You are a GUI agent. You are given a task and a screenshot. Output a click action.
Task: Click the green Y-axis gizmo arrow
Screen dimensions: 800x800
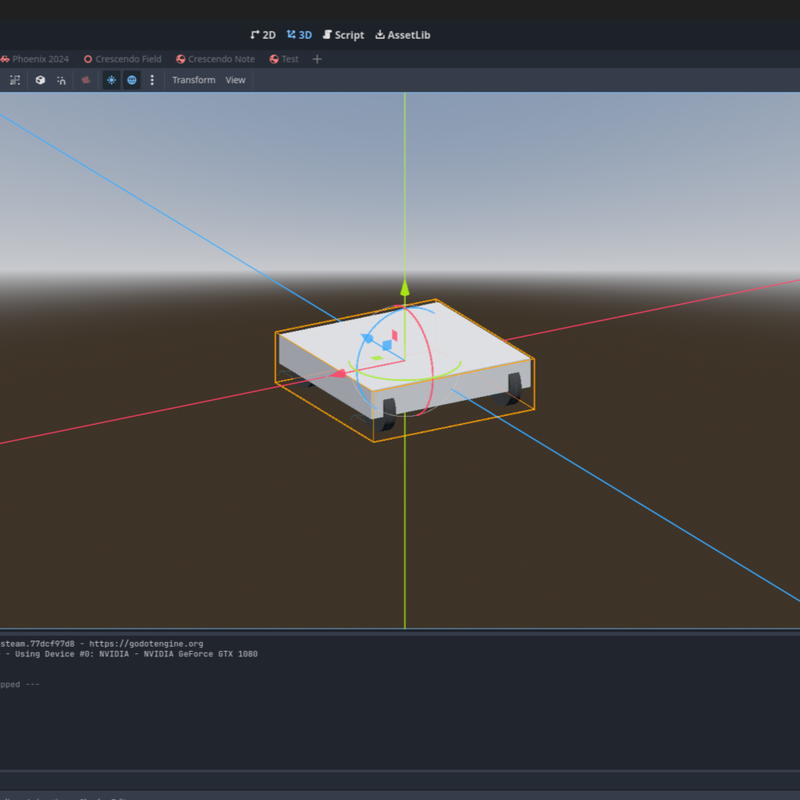click(405, 288)
